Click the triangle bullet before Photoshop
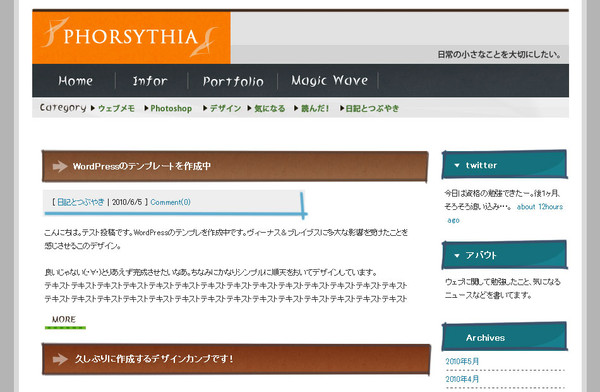The image size is (600, 392). [146, 108]
